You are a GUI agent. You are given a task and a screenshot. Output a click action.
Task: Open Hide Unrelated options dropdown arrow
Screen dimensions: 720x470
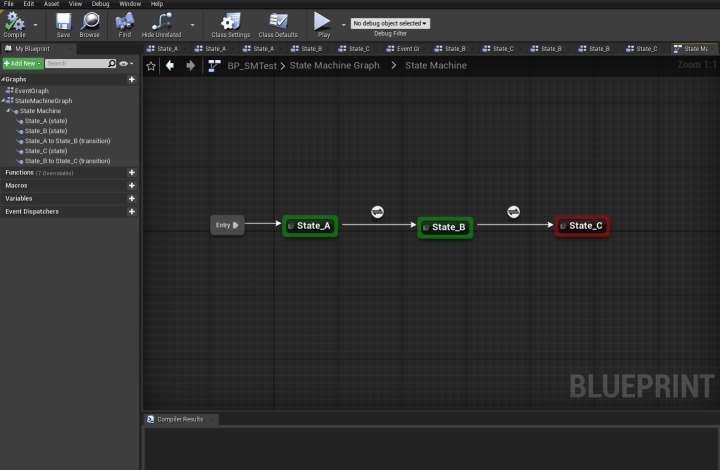point(192,25)
